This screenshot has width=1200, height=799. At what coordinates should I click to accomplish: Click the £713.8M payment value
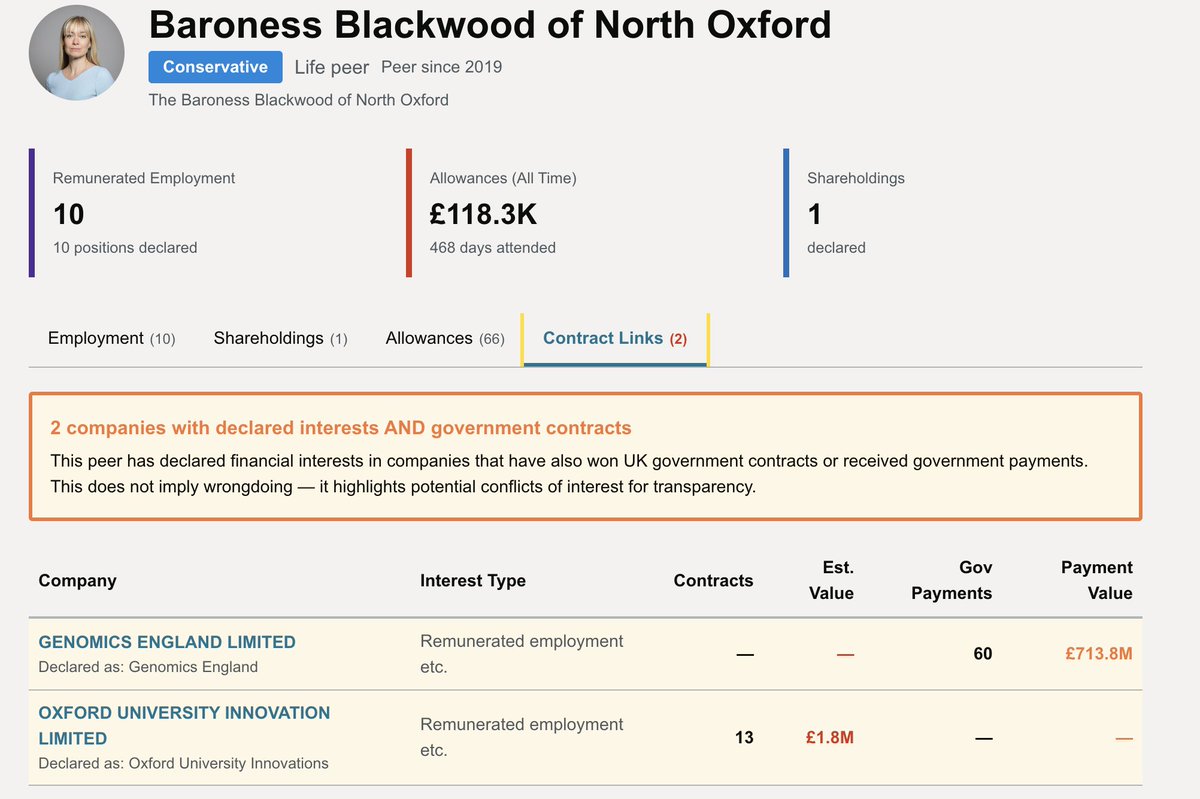pyautogui.click(x=1099, y=654)
